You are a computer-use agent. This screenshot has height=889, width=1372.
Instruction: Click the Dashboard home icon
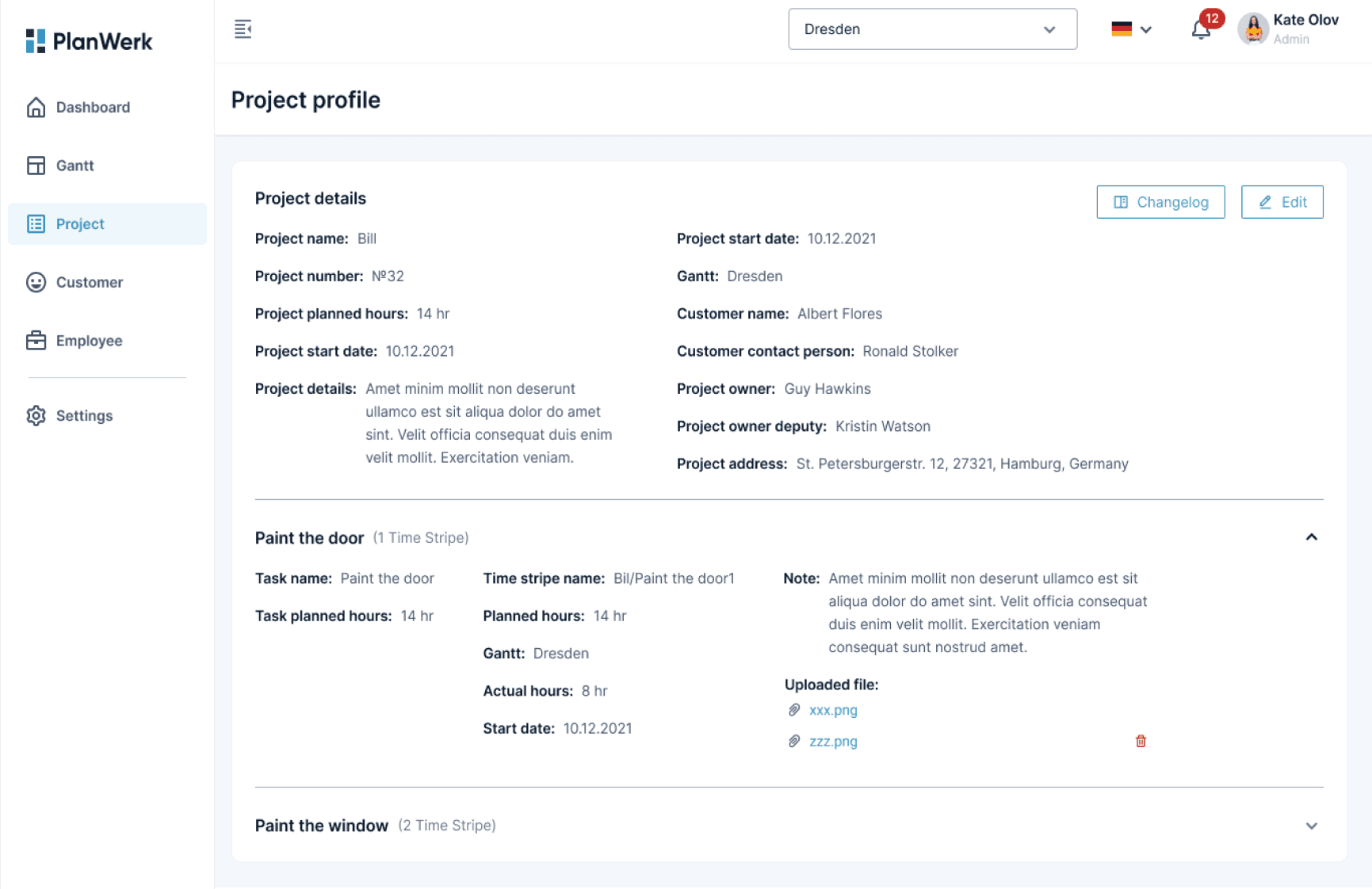tap(36, 107)
